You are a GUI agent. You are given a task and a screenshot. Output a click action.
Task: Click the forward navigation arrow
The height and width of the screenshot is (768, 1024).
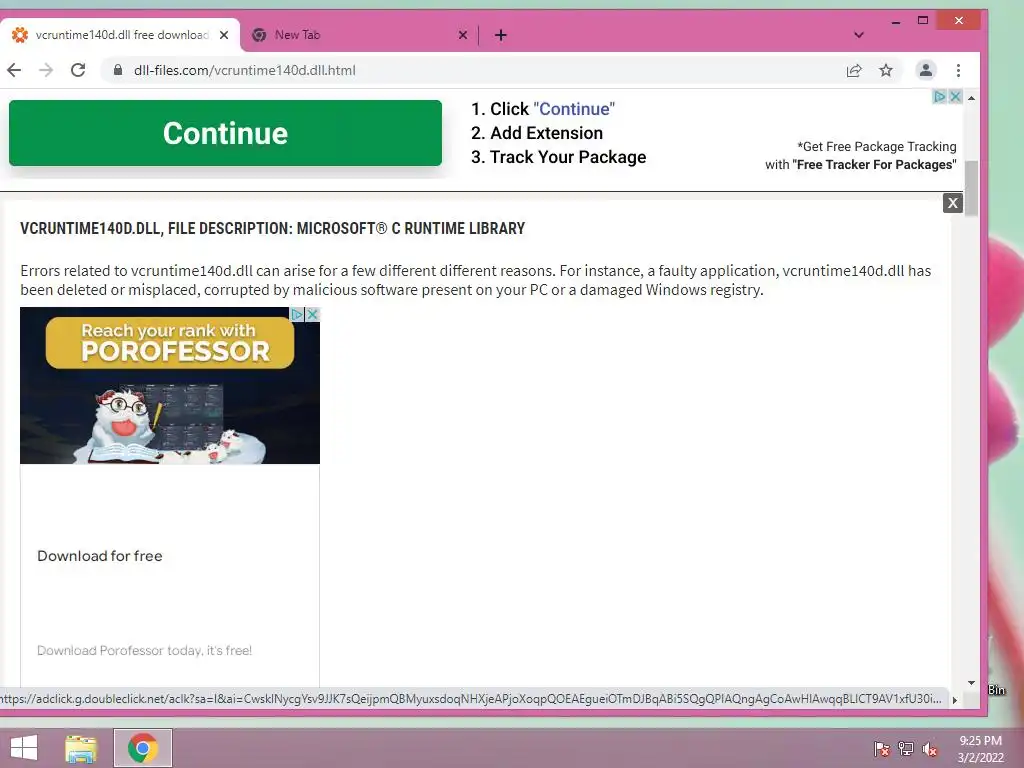pos(46,70)
